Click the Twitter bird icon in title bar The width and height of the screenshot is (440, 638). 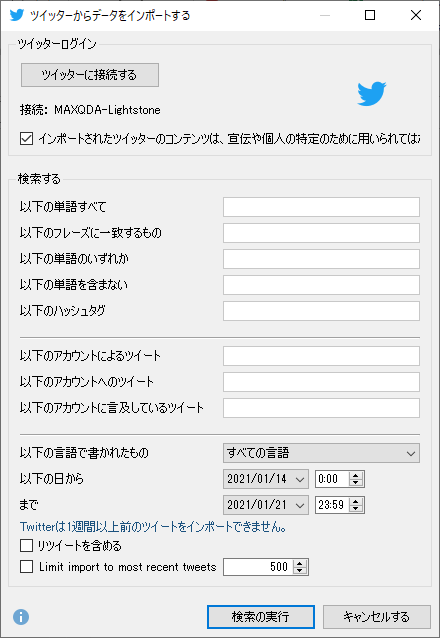pyautogui.click(x=17, y=15)
